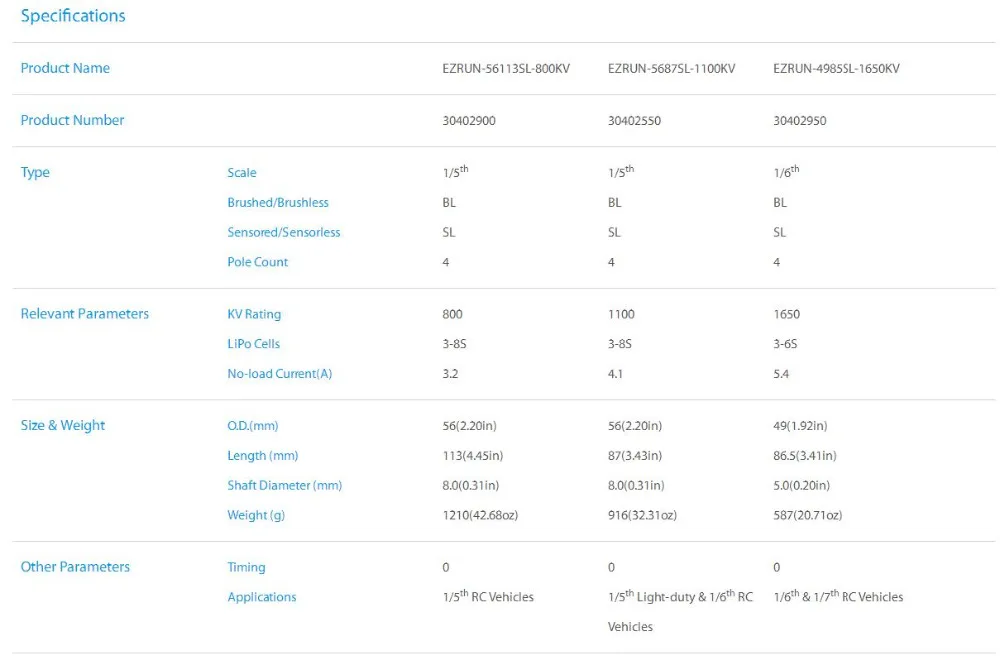
Task: Click the Pole Count label
Action: point(258,262)
